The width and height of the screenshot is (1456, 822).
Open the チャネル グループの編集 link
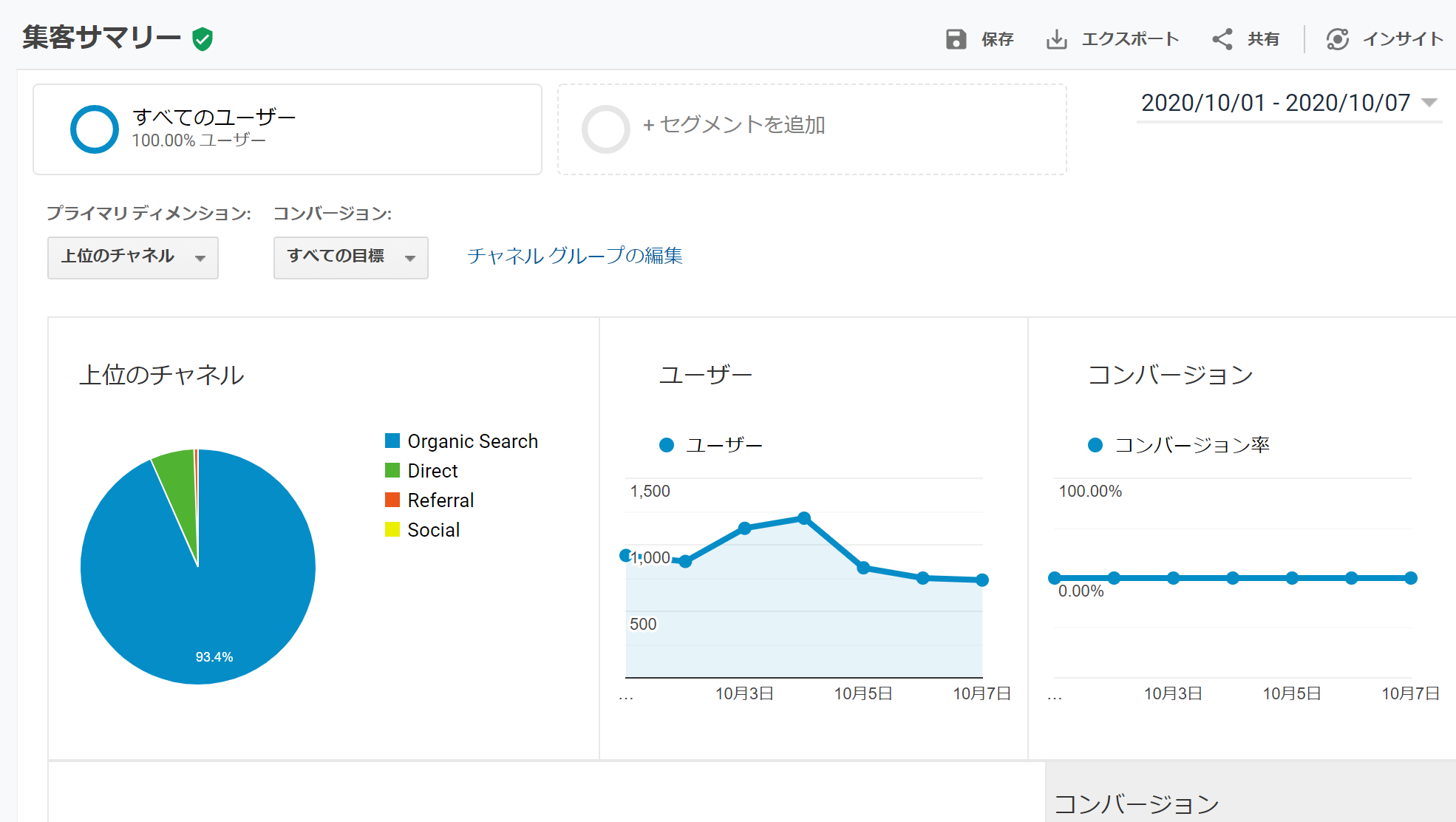[x=575, y=256]
